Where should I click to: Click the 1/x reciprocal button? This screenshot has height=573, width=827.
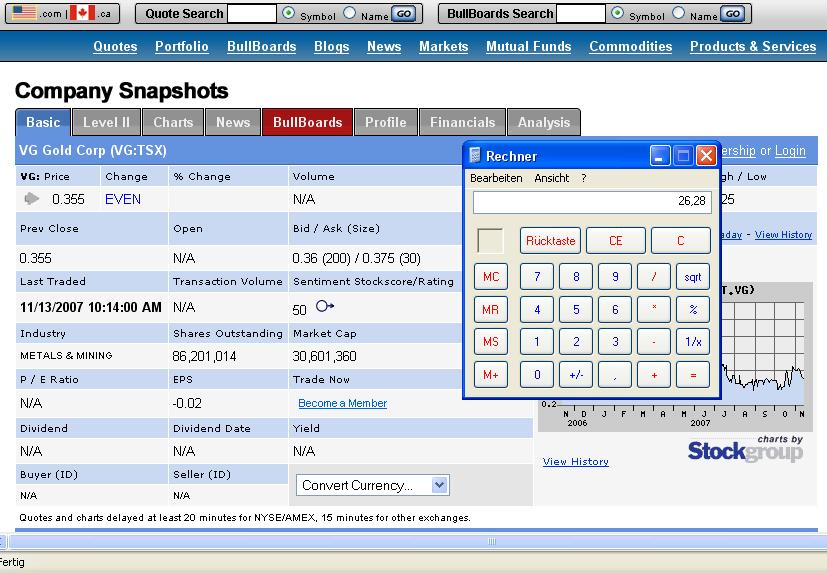coord(693,341)
